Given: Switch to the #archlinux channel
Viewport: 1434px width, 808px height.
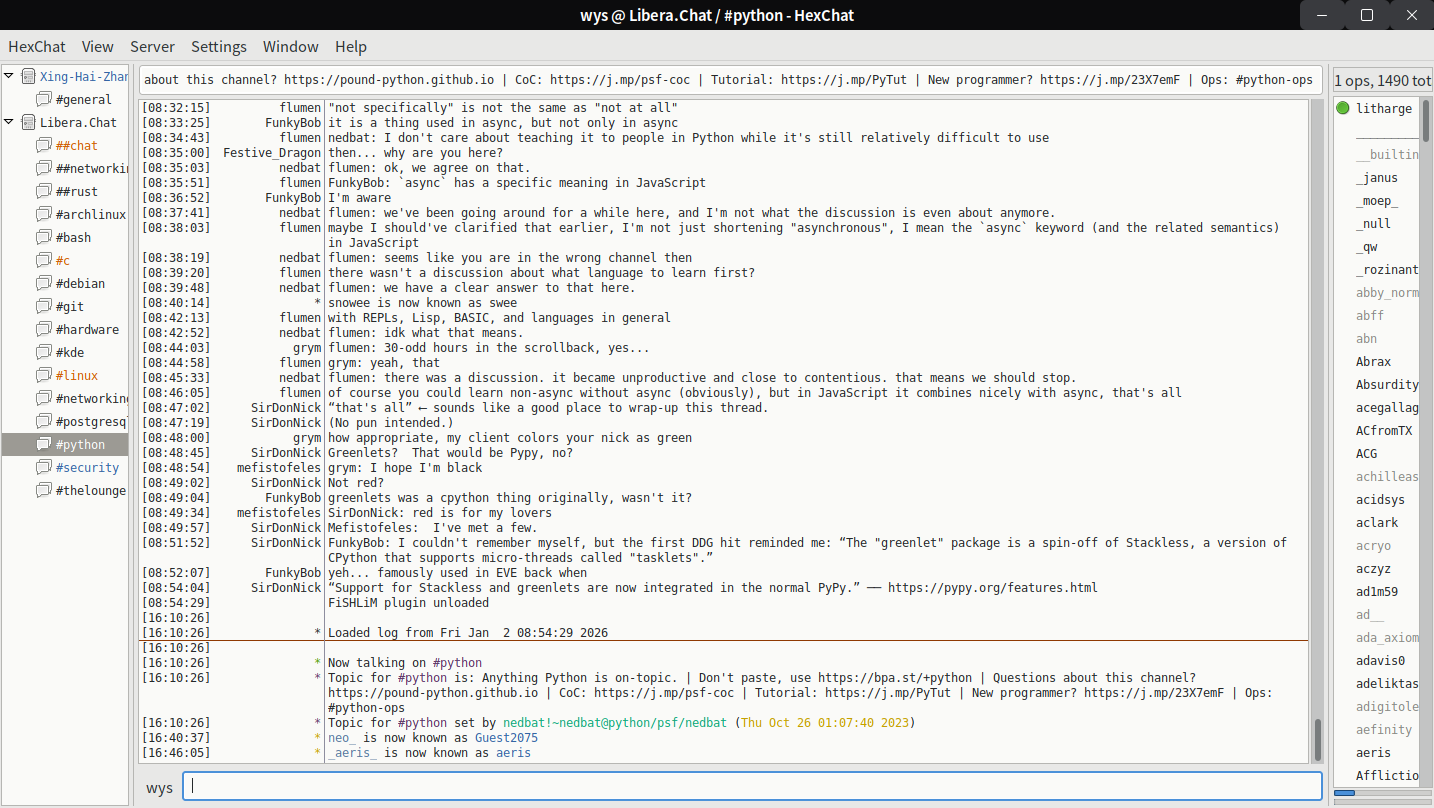Looking at the screenshot, I should [x=90, y=215].
